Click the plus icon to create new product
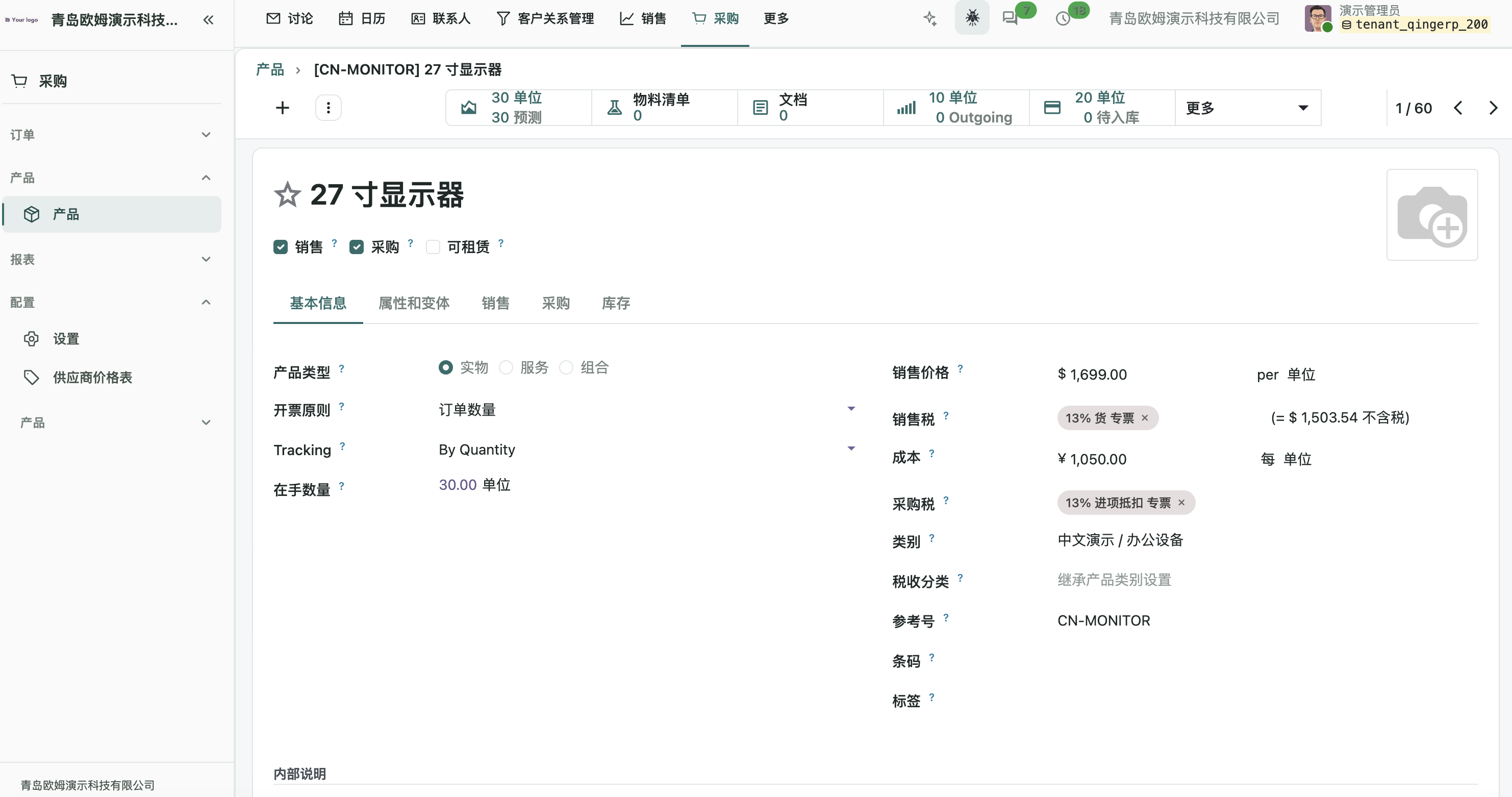The height and width of the screenshot is (797, 1512). [282, 108]
